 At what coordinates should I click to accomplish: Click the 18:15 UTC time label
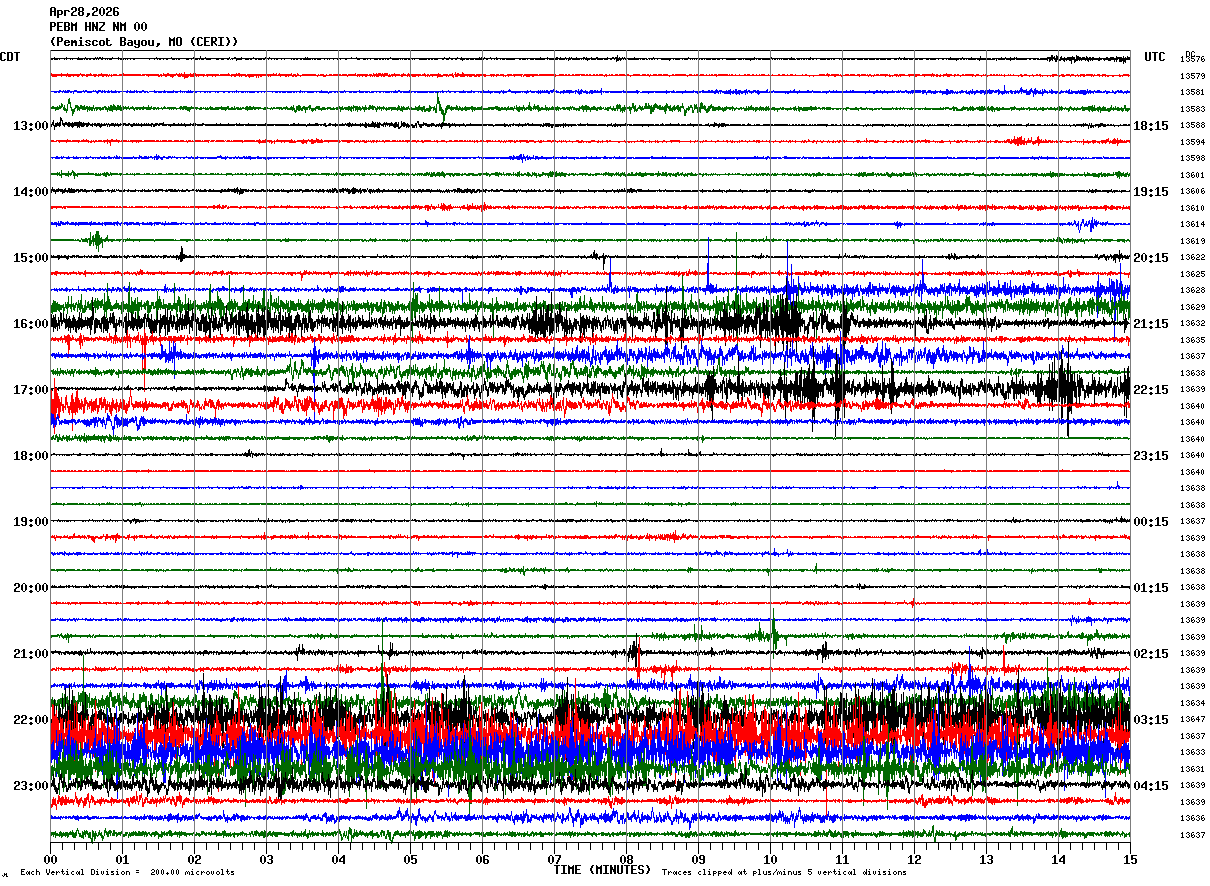click(1151, 126)
